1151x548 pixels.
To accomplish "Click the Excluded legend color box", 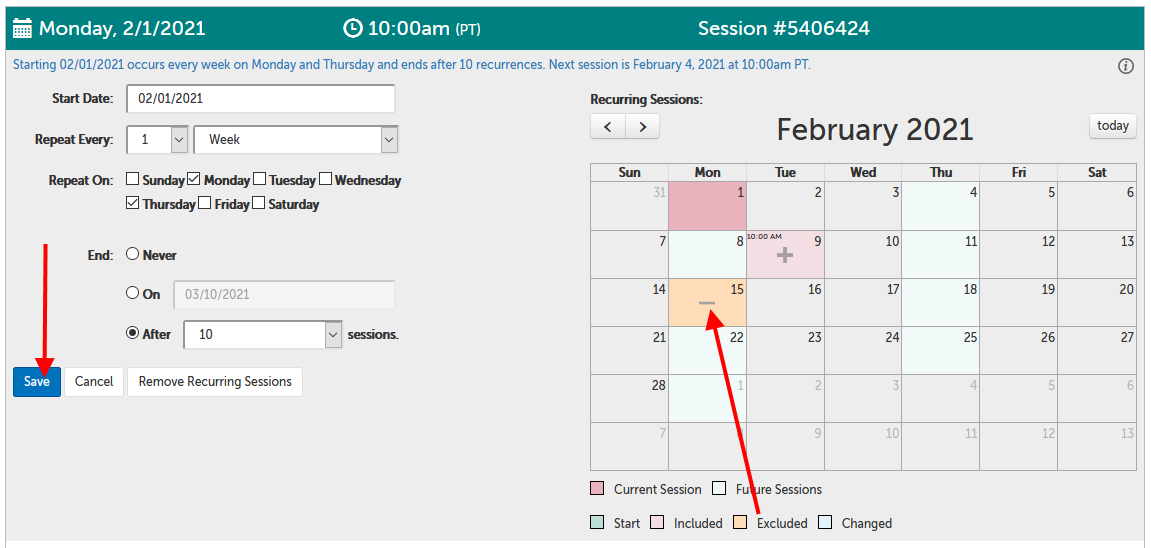I will pyautogui.click(x=740, y=522).
